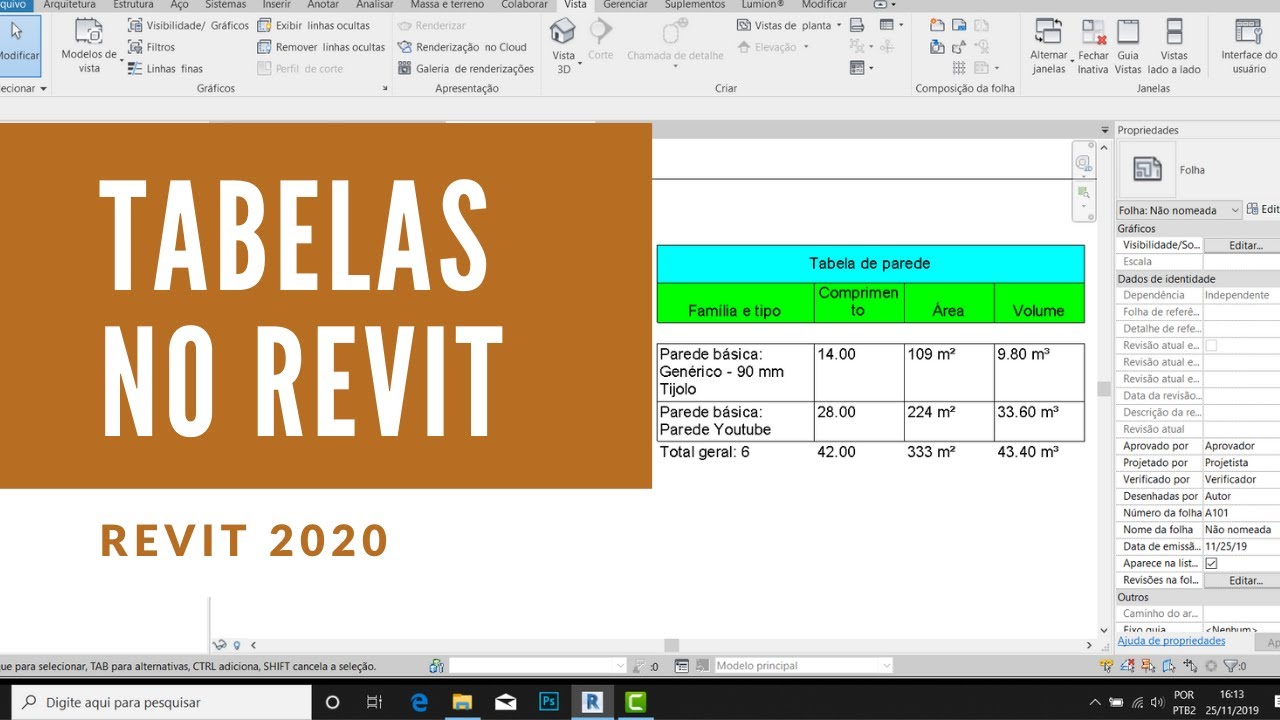Viewport: 1280px width, 720px height.
Task: Click the guide grid icon in Composição da folha
Action: 960,68
